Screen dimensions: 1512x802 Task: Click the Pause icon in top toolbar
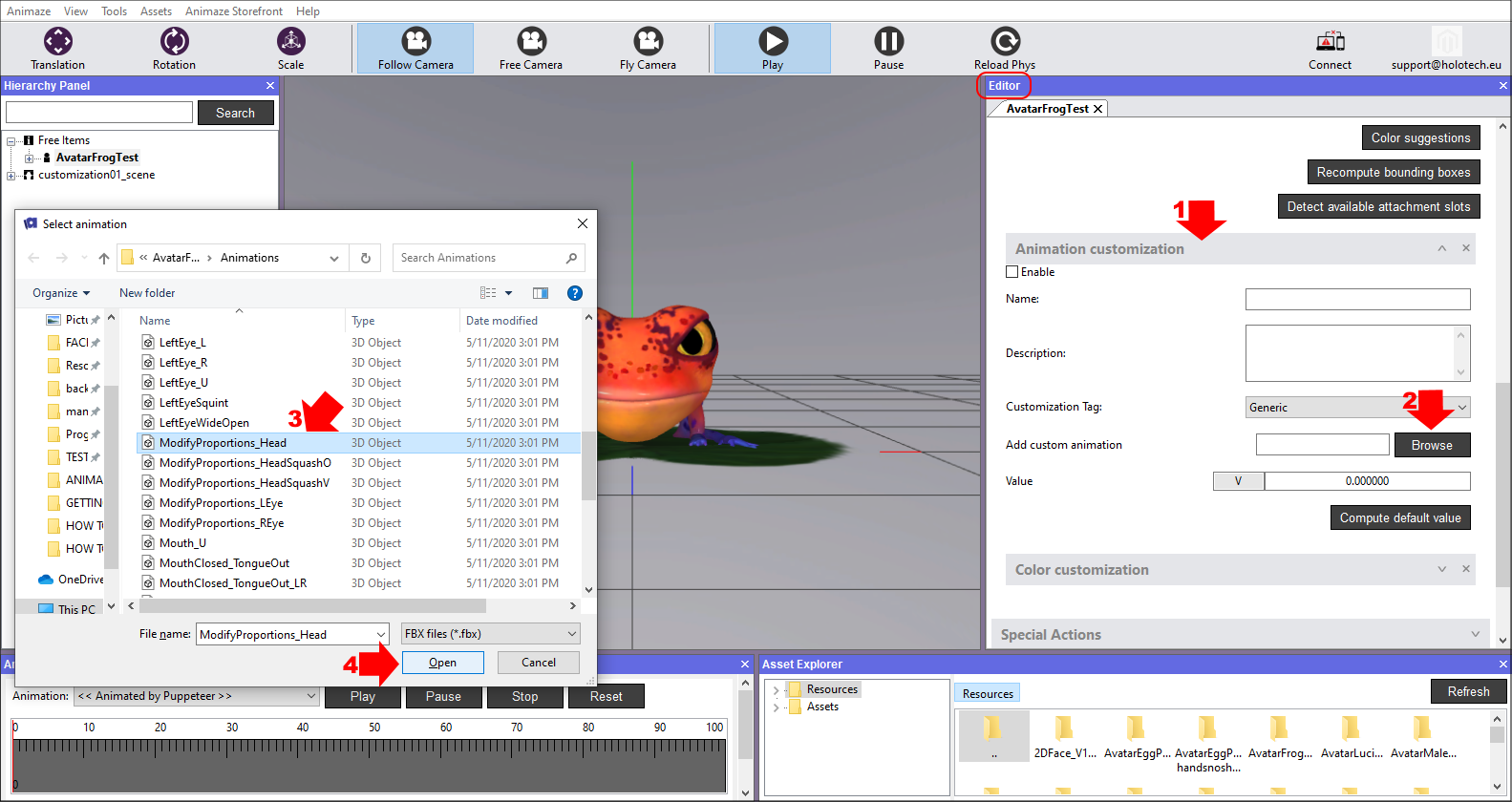(888, 42)
